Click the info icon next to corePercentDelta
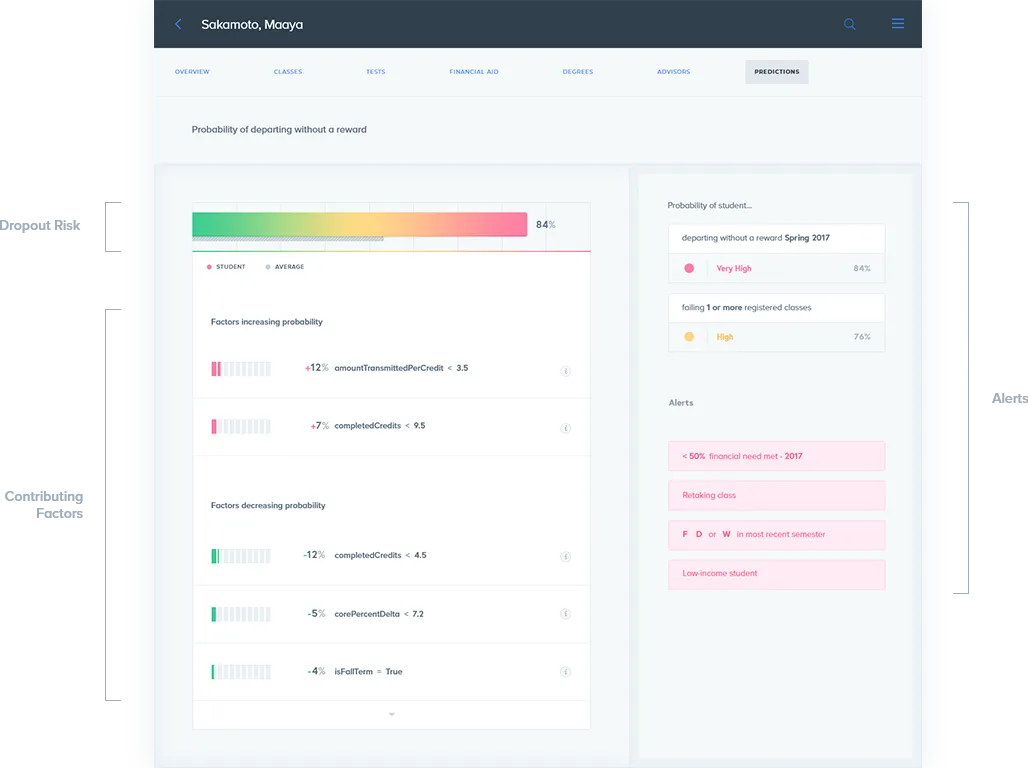The image size is (1028, 768). [565, 613]
